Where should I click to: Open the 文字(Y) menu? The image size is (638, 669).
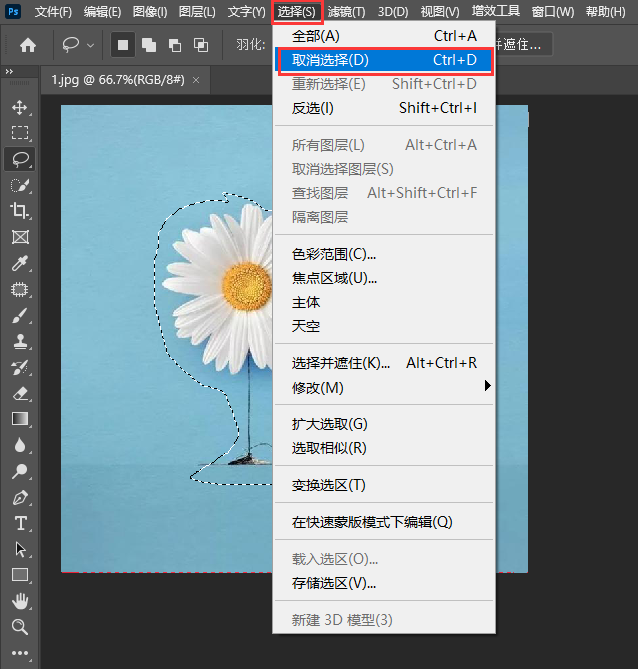tap(246, 12)
